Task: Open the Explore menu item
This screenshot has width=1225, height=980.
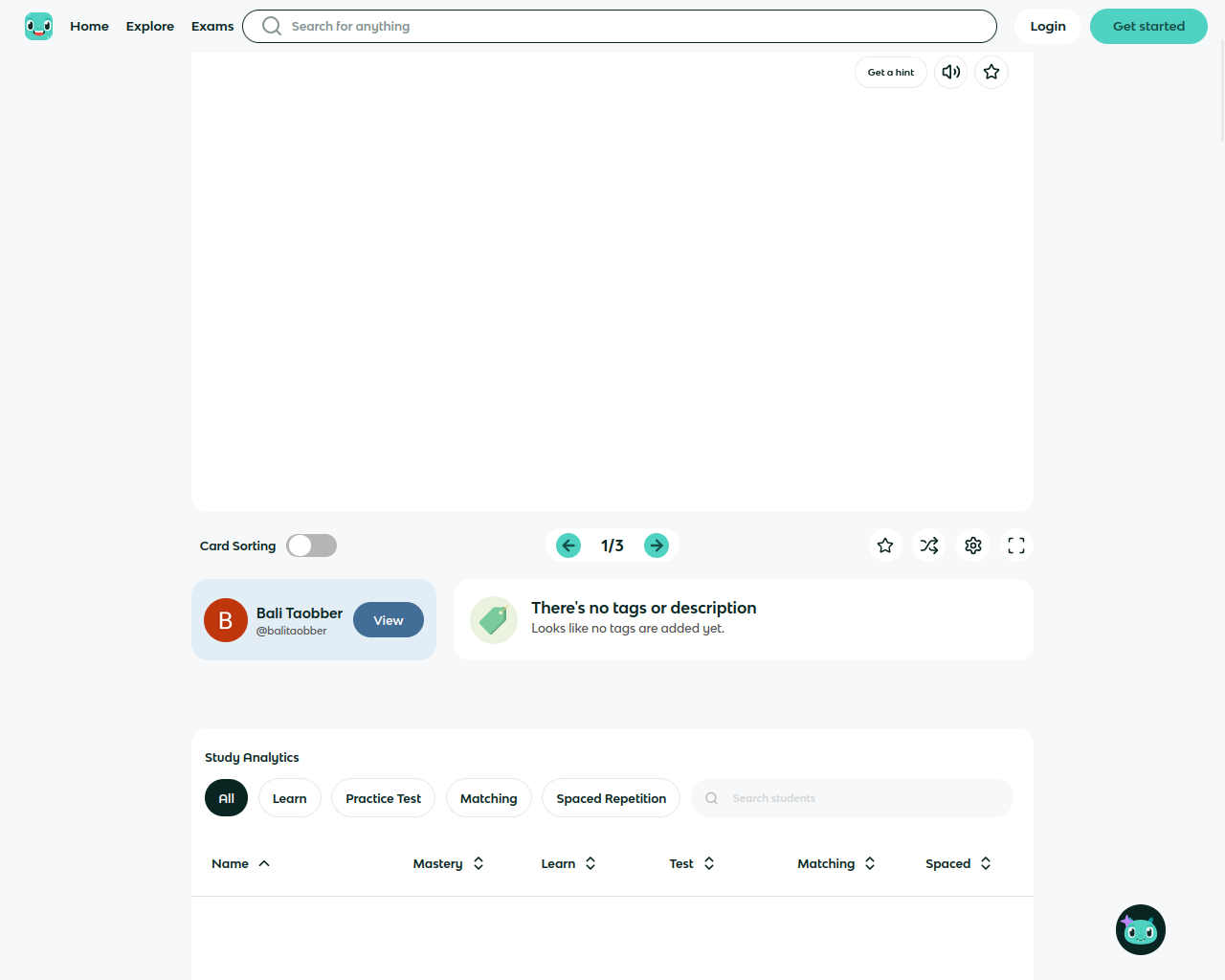Action: (x=150, y=26)
